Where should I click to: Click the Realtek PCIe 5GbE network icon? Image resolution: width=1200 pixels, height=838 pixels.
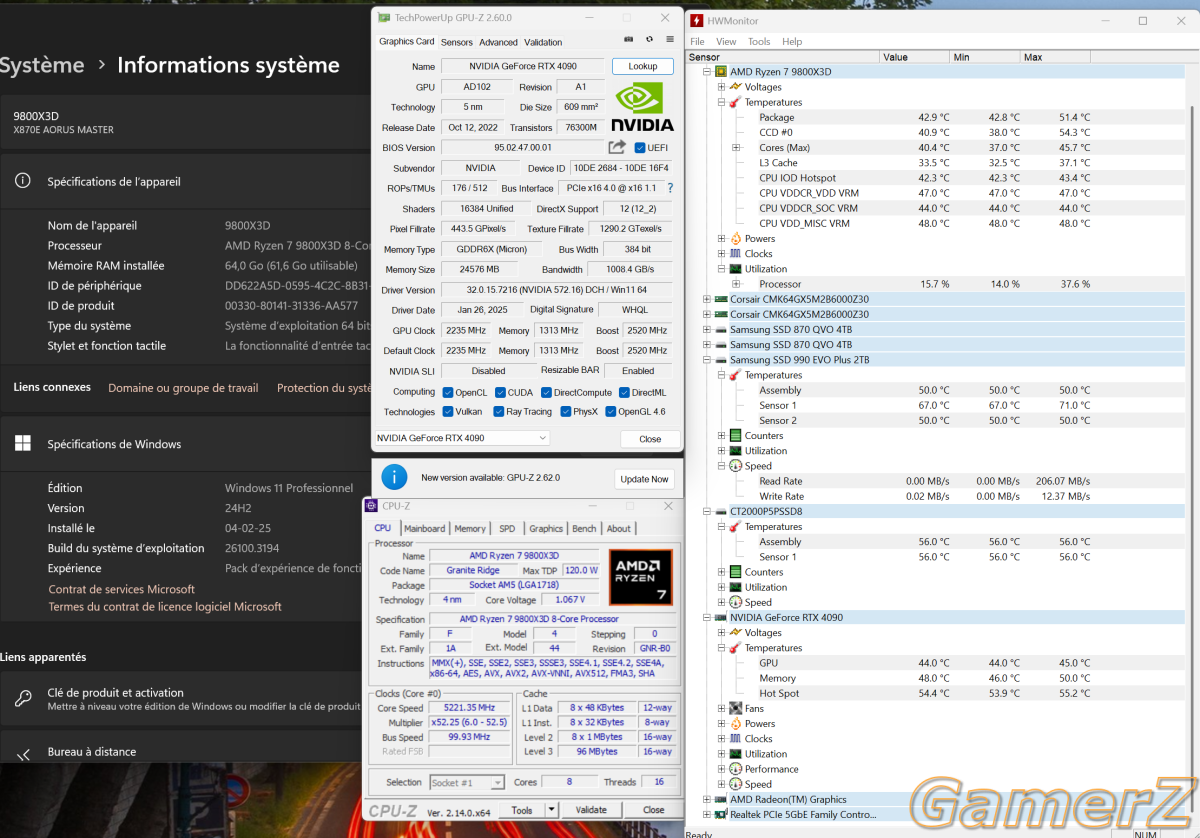[721, 814]
